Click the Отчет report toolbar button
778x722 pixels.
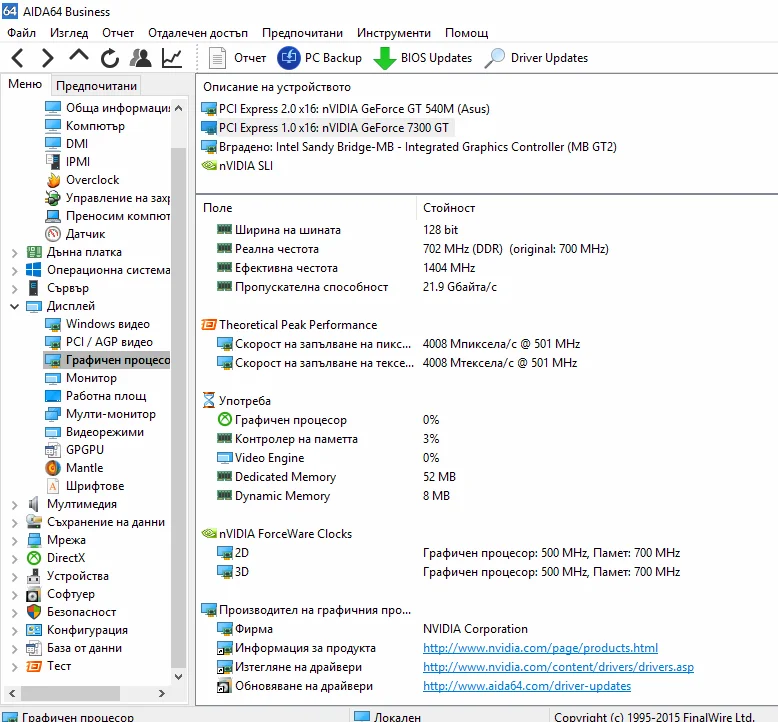pyautogui.click(x=237, y=58)
